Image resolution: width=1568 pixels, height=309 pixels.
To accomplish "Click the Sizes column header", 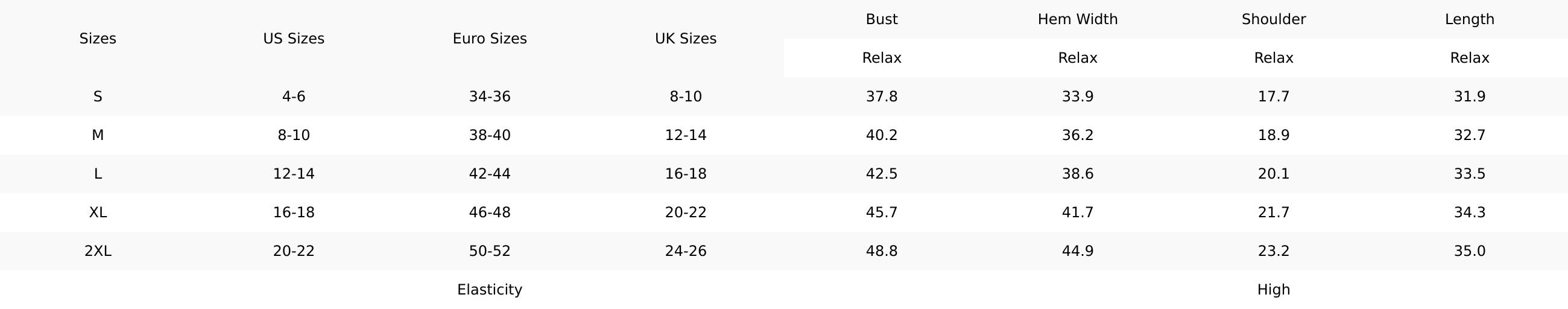I will [97, 39].
